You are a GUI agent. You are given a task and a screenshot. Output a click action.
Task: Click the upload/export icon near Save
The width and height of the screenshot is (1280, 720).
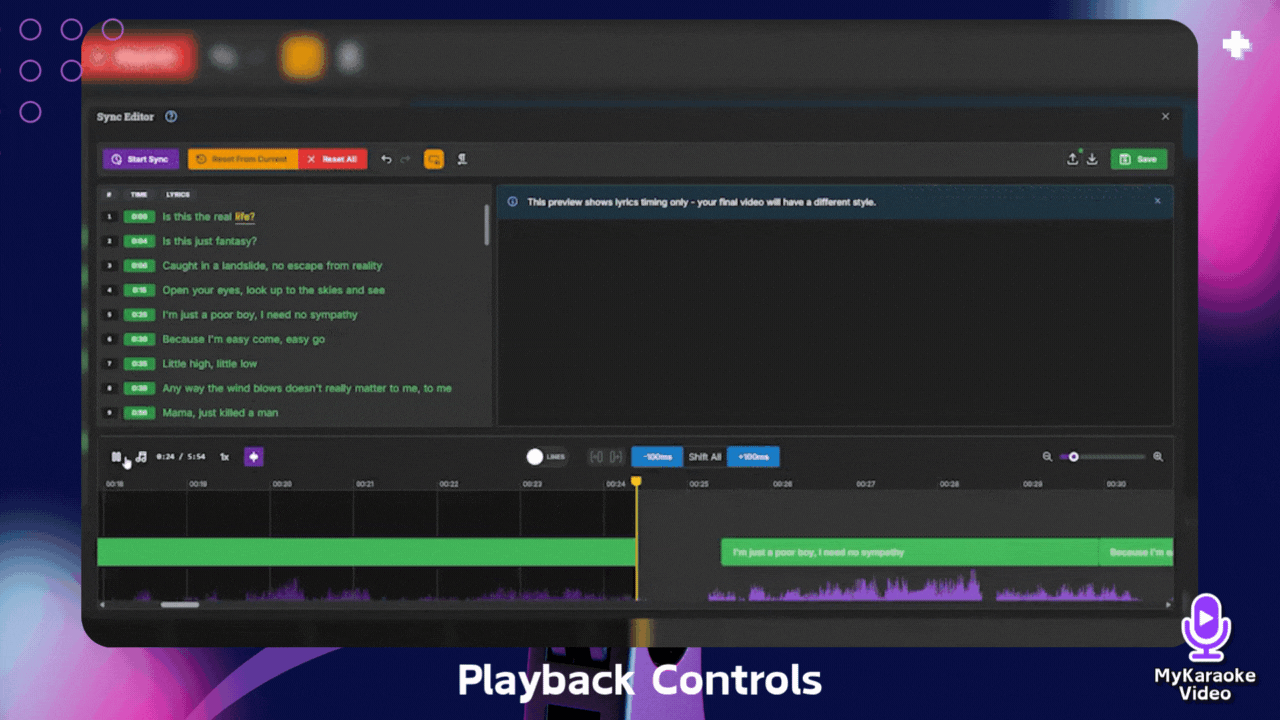click(1073, 159)
